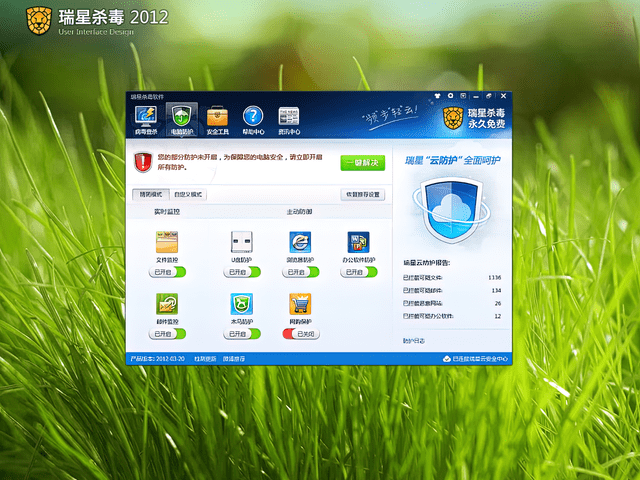Image resolution: width=640 pixels, height=480 pixels.
Task: Click the 瑞星杀毒软件 window title text
Action: [147, 97]
